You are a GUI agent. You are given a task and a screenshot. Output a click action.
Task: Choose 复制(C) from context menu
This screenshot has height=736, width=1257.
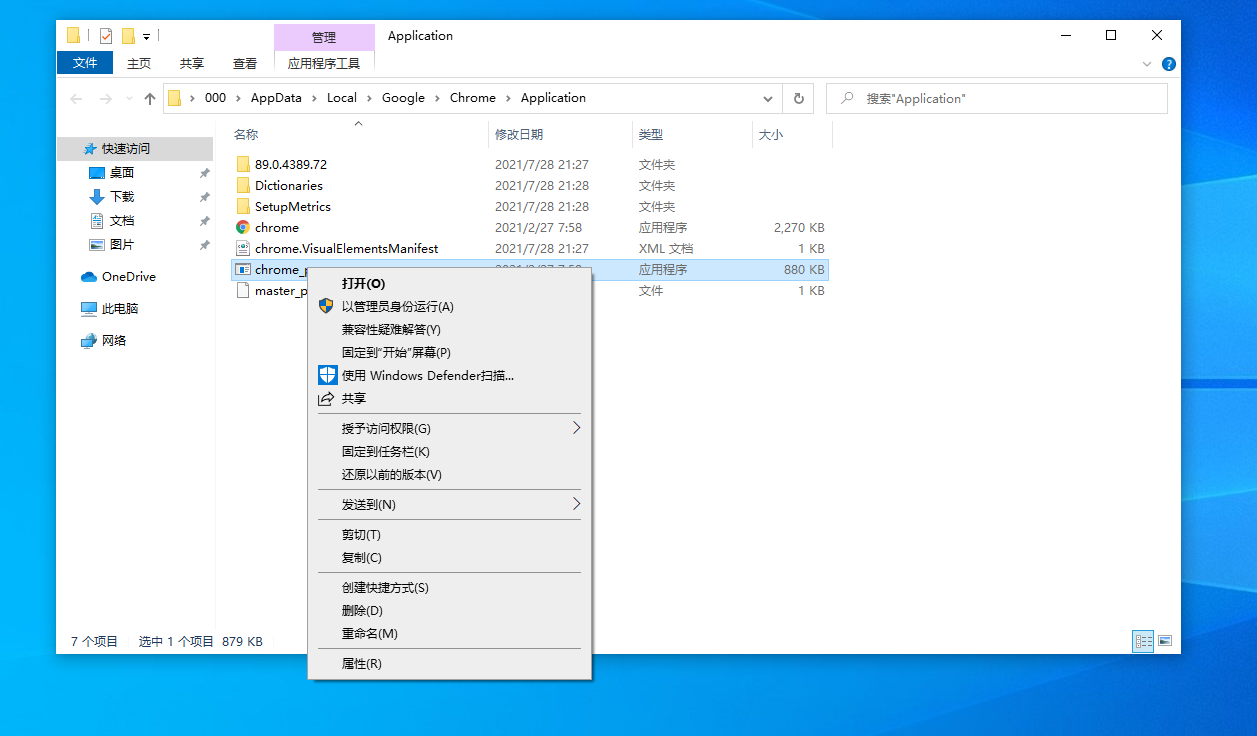click(x=449, y=557)
